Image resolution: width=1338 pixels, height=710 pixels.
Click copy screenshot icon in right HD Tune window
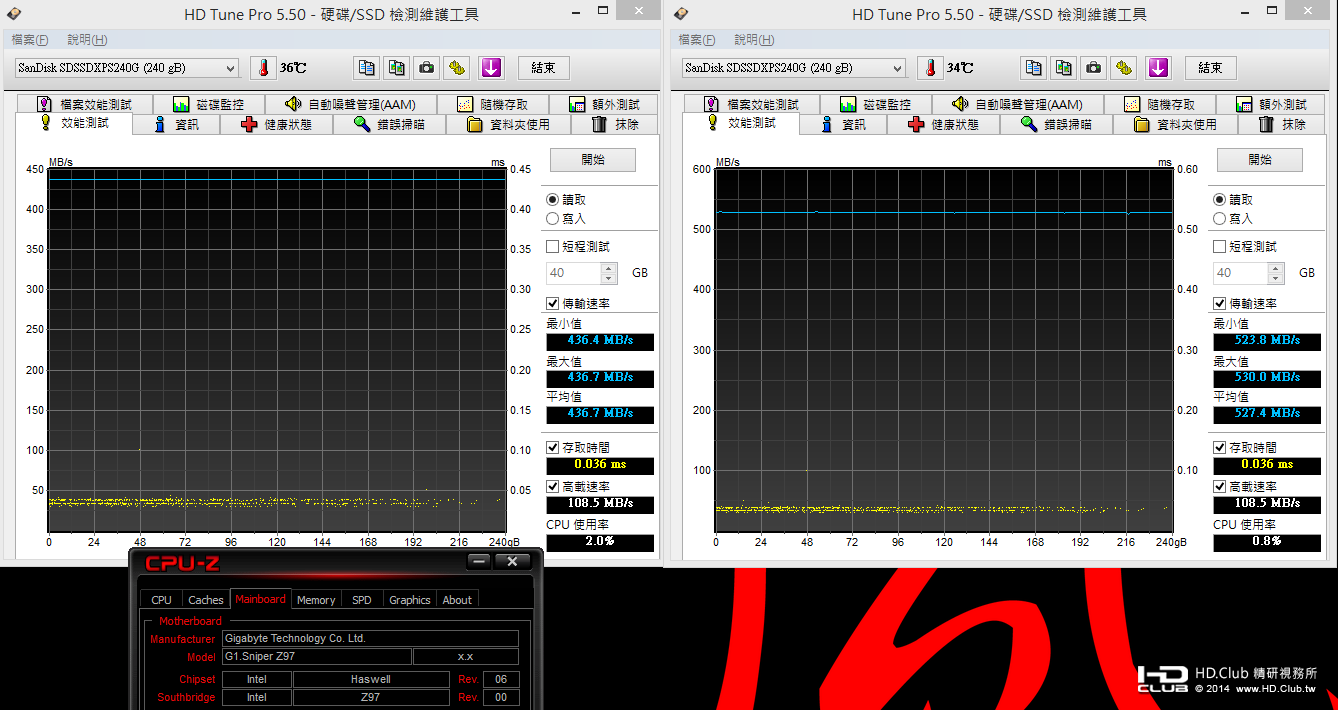1064,68
